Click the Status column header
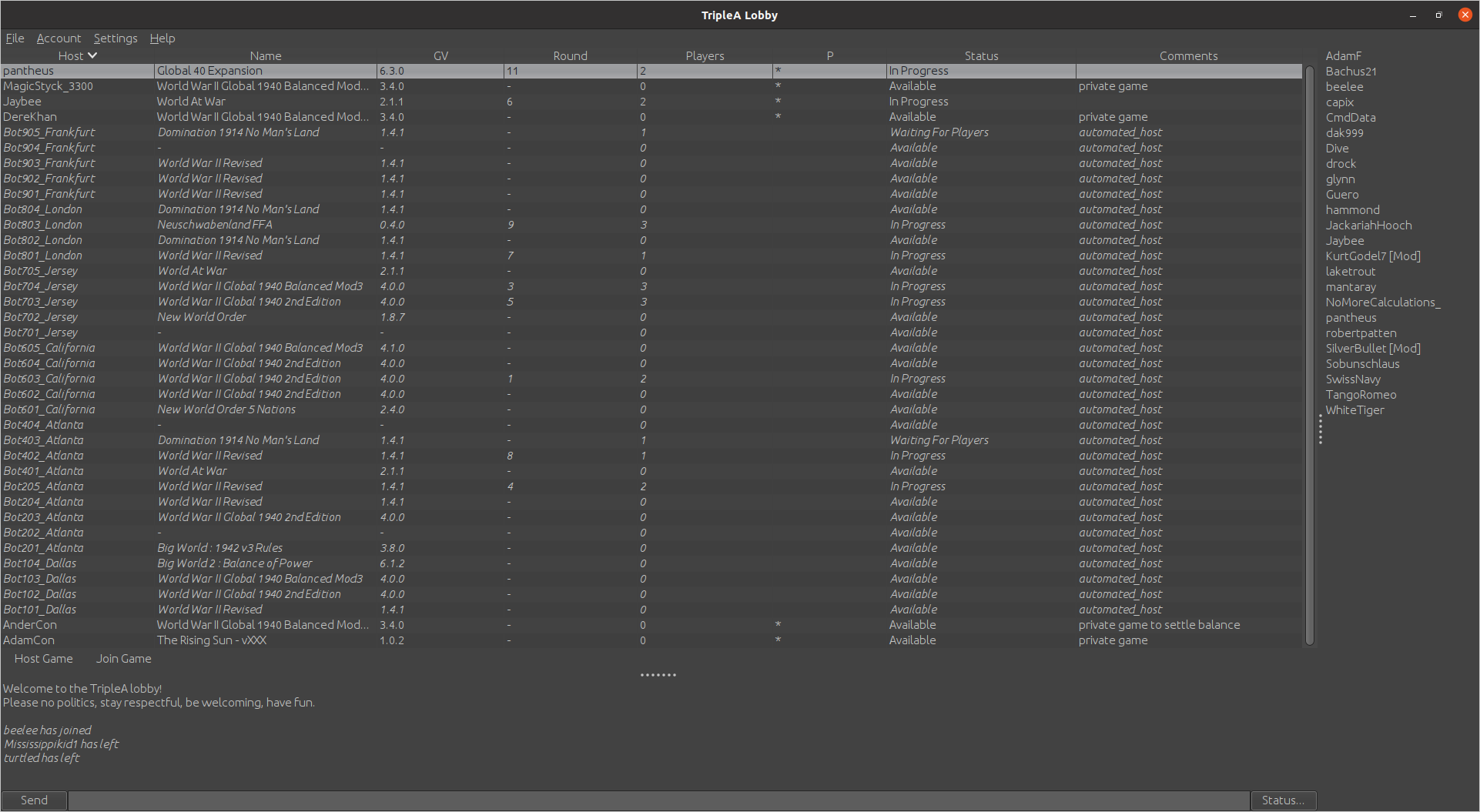 [981, 56]
